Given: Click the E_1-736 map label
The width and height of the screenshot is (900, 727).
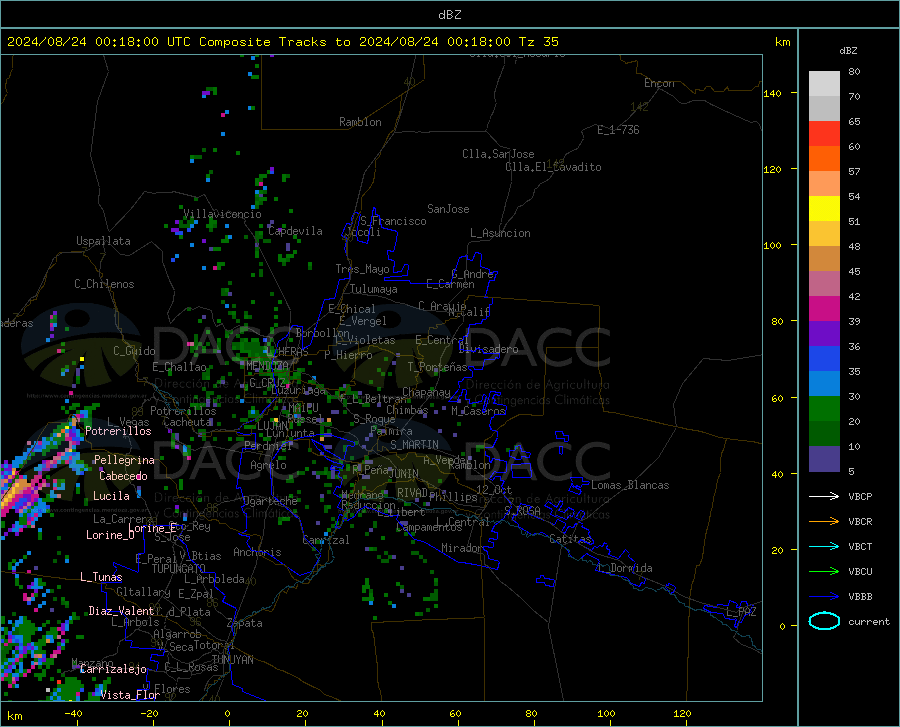Looking at the screenshot, I should tap(618, 130).
